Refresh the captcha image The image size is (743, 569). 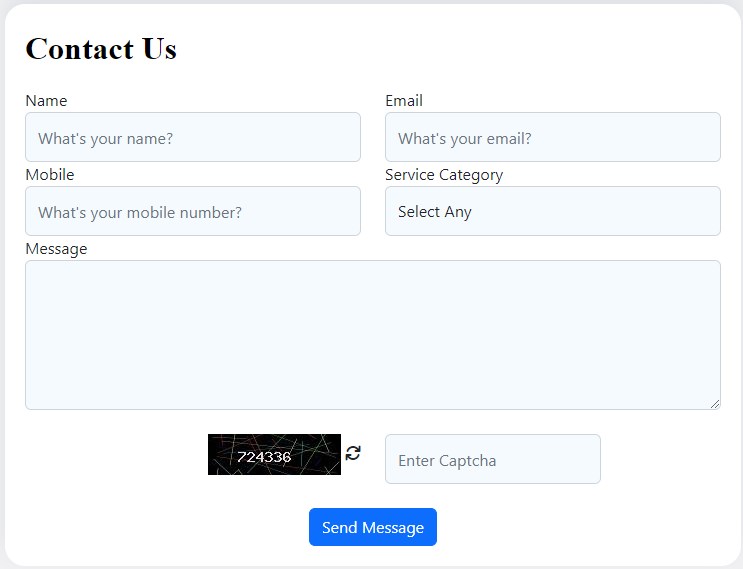tap(353, 453)
